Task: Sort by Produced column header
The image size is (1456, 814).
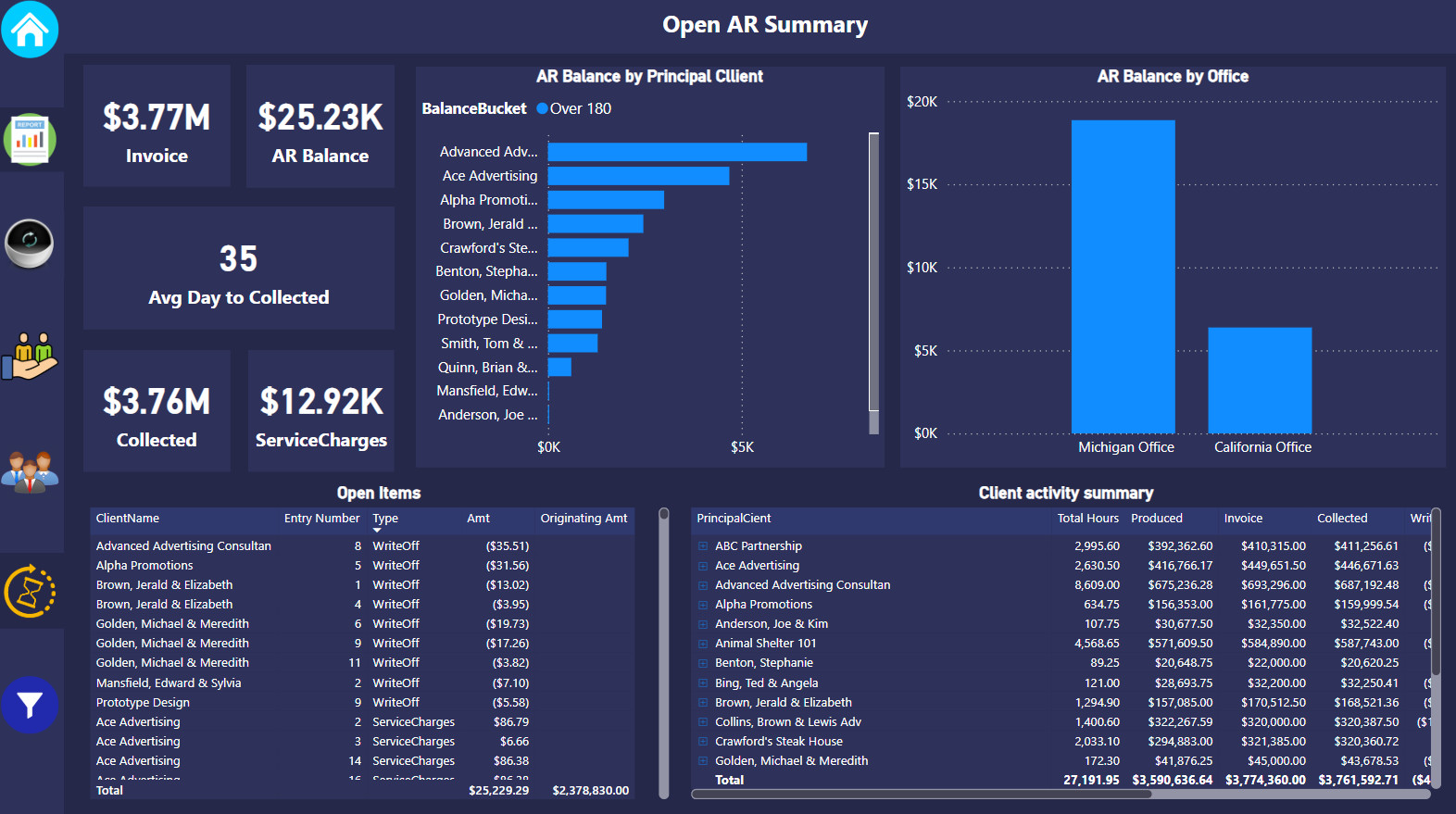Action: click(1157, 519)
